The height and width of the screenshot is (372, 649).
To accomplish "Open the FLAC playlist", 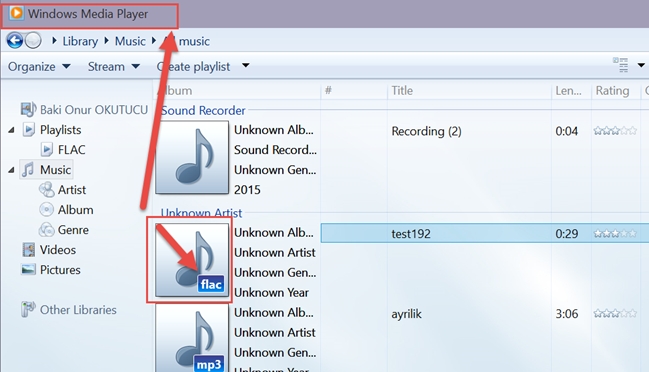I will click(x=72, y=150).
